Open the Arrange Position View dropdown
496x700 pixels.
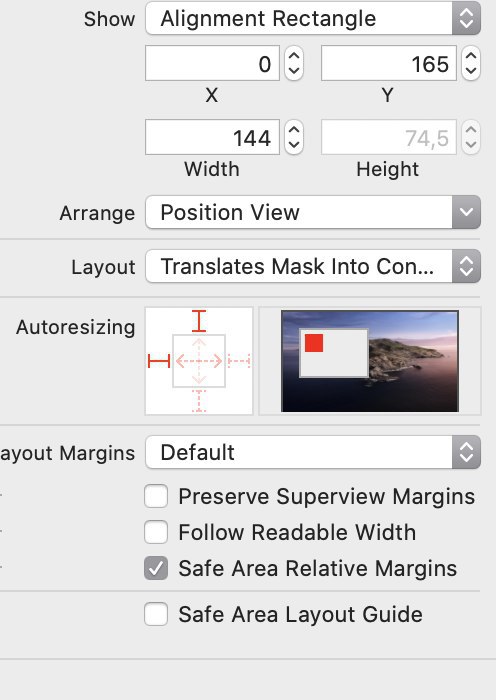click(313, 212)
